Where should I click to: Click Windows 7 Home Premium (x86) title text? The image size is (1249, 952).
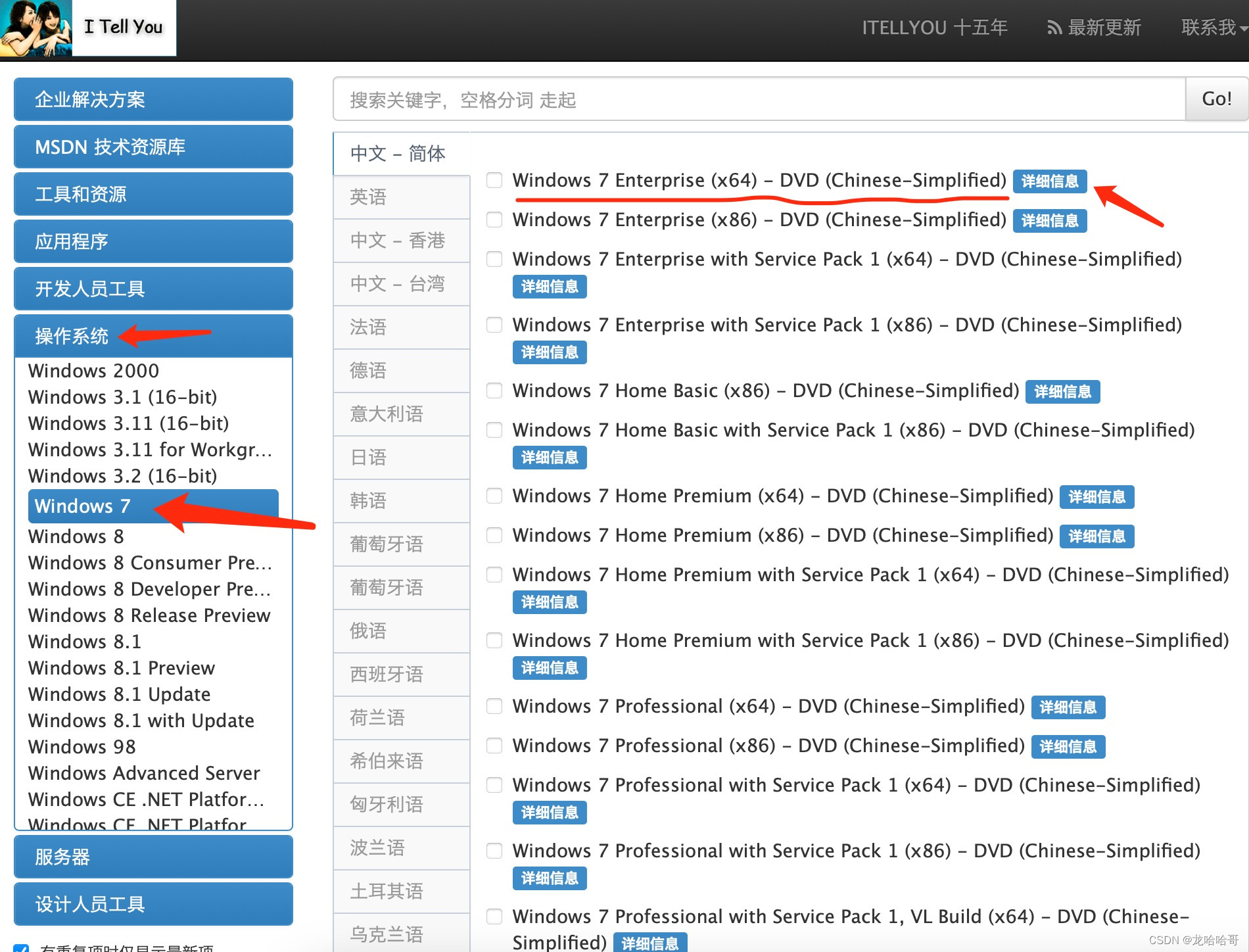783,535
